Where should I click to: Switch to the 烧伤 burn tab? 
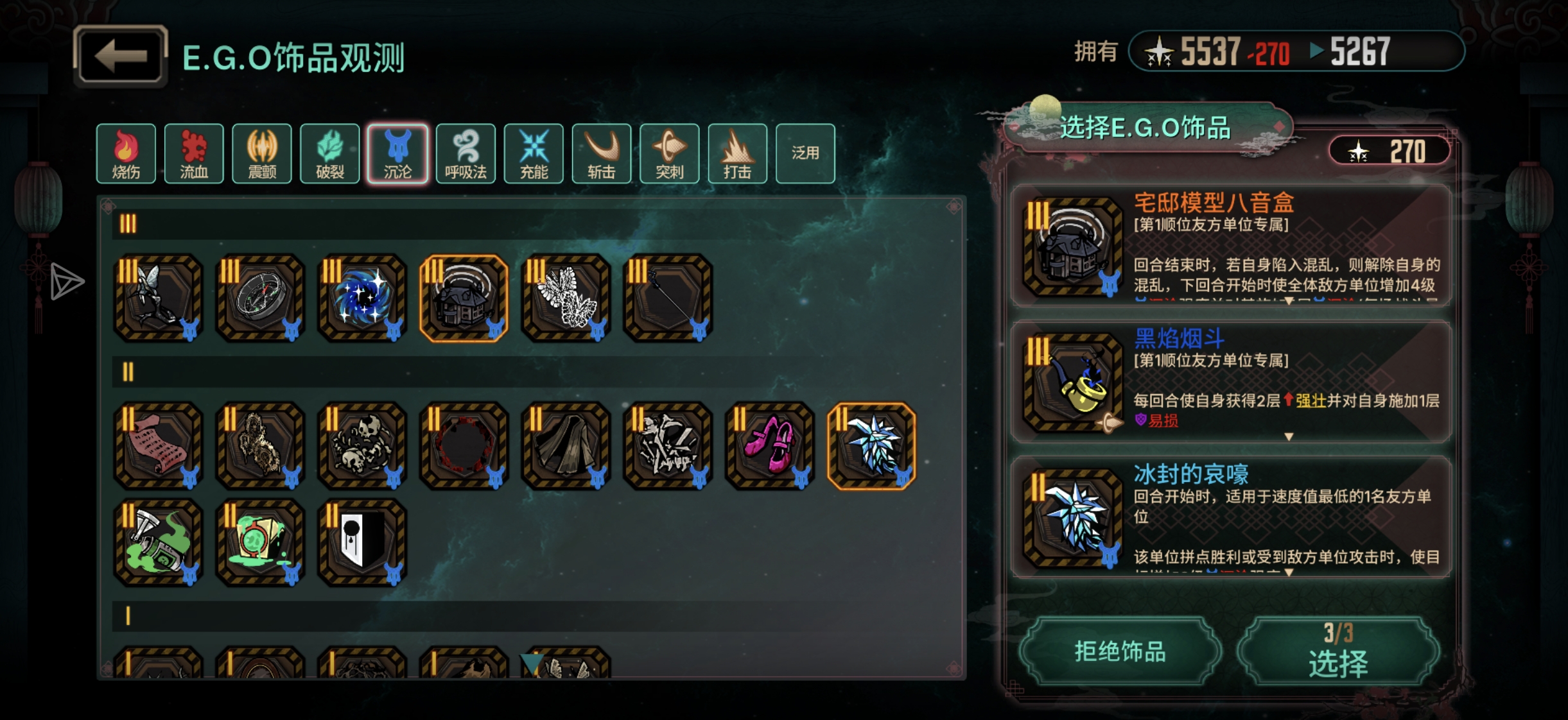pyautogui.click(x=126, y=154)
